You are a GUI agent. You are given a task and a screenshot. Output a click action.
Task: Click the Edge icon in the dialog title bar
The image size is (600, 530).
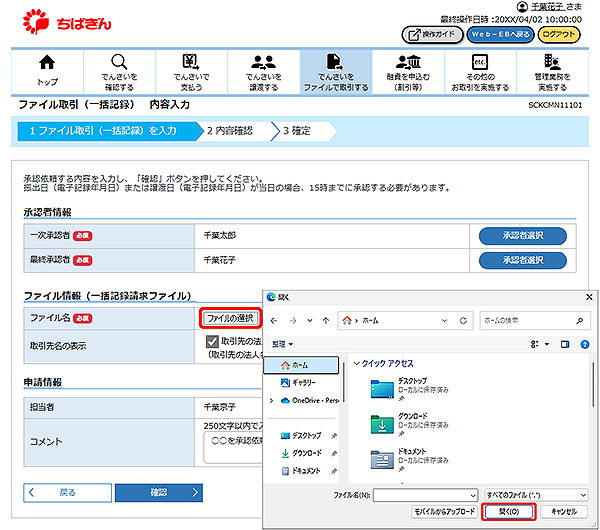(271, 297)
